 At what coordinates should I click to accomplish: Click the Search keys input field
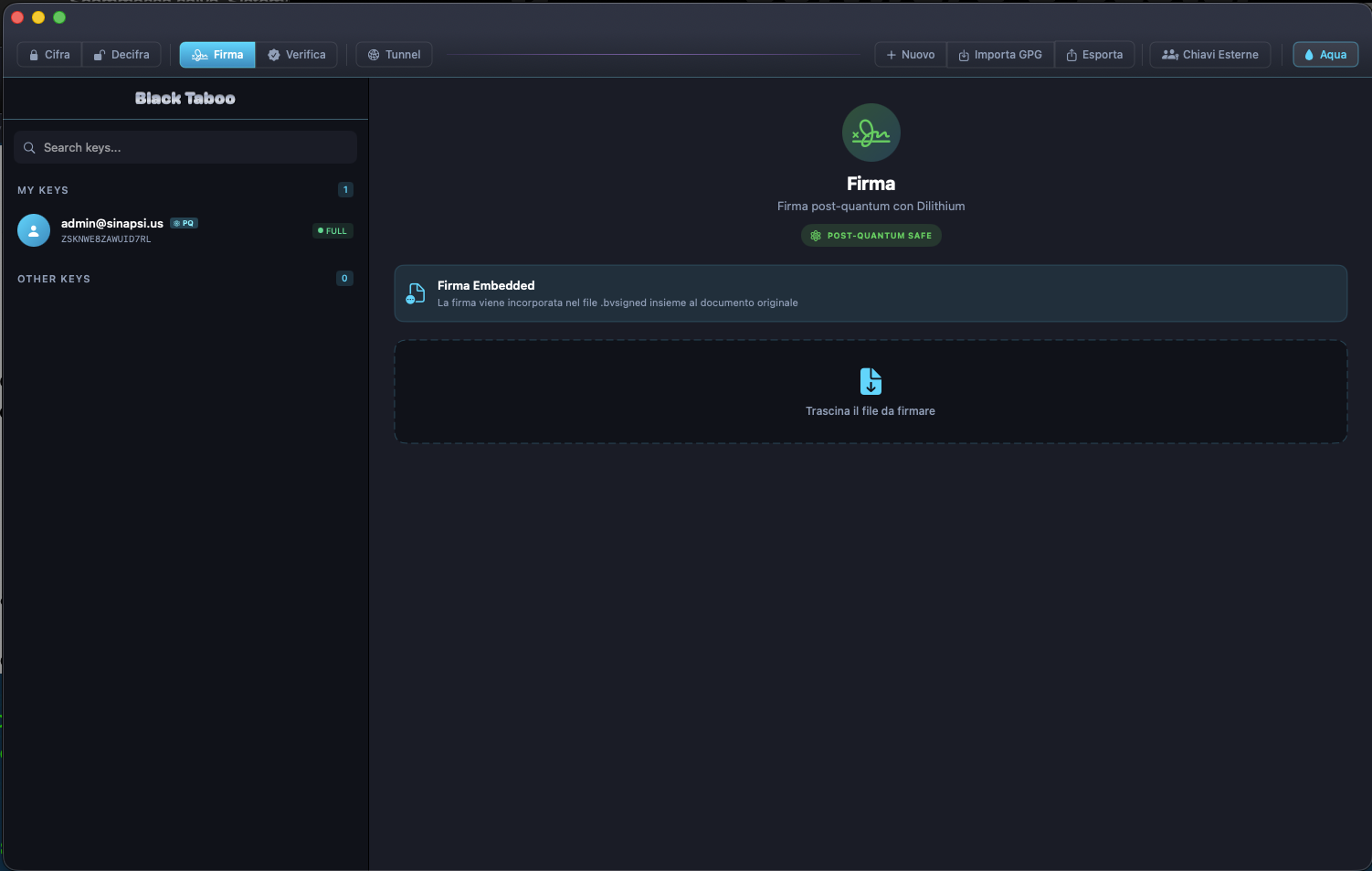click(192, 147)
